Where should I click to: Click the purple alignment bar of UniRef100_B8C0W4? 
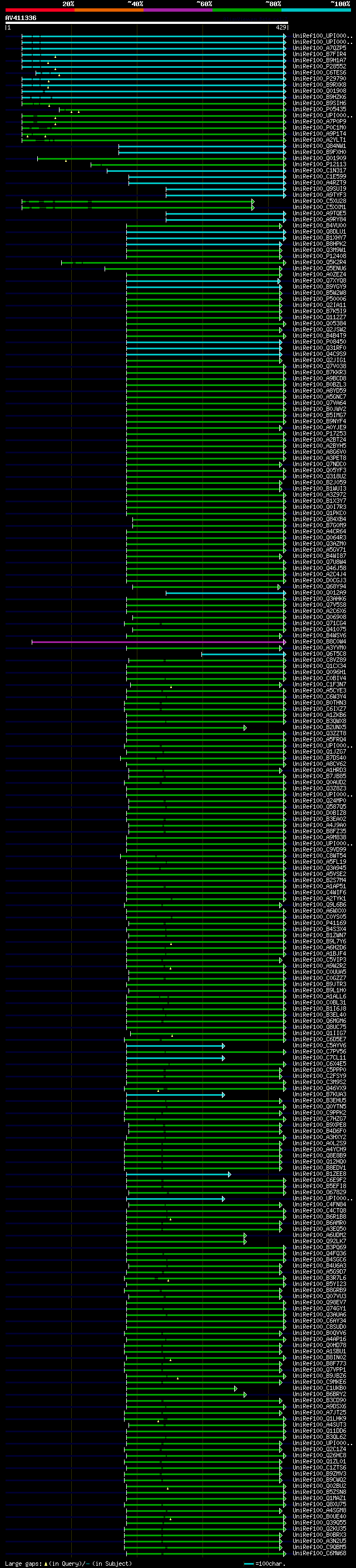point(159,641)
